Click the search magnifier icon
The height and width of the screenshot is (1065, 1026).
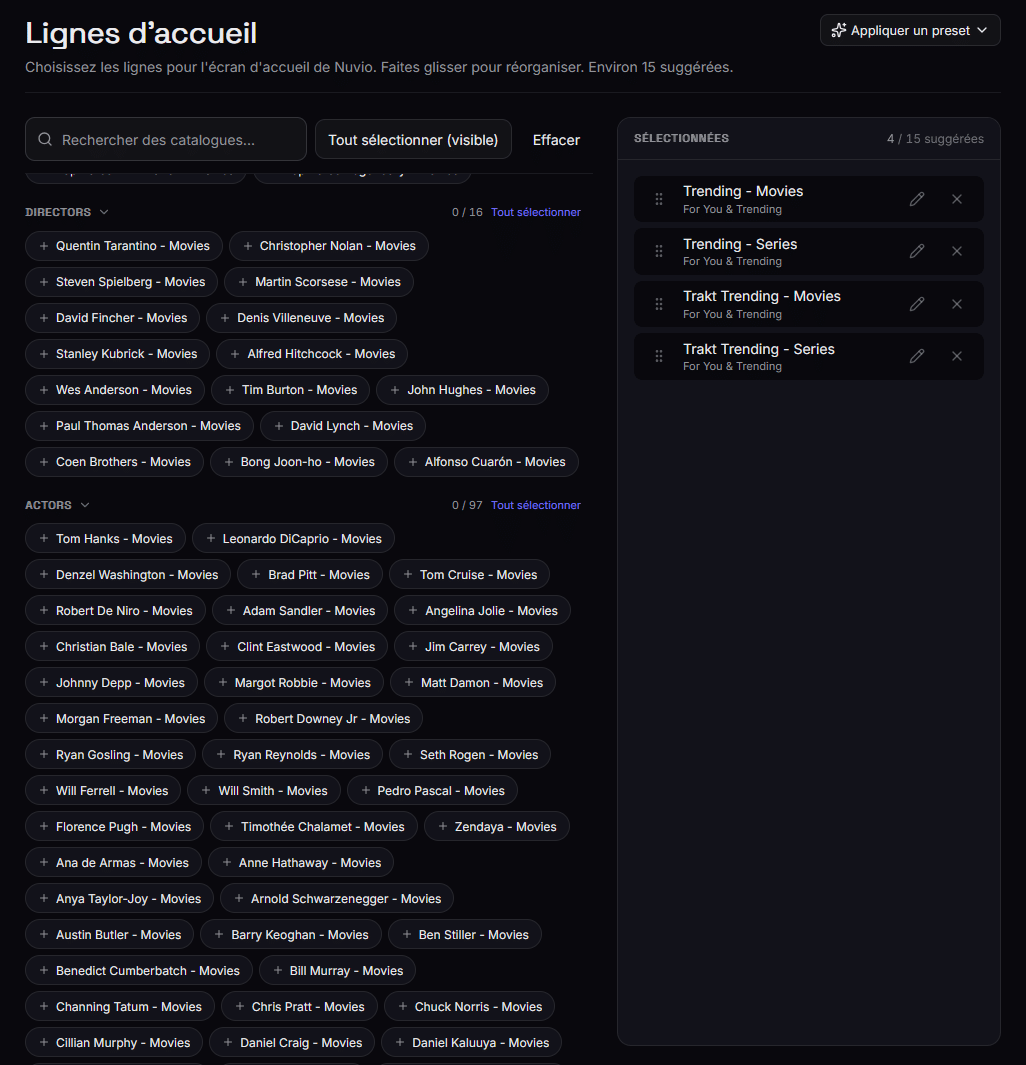coord(45,139)
